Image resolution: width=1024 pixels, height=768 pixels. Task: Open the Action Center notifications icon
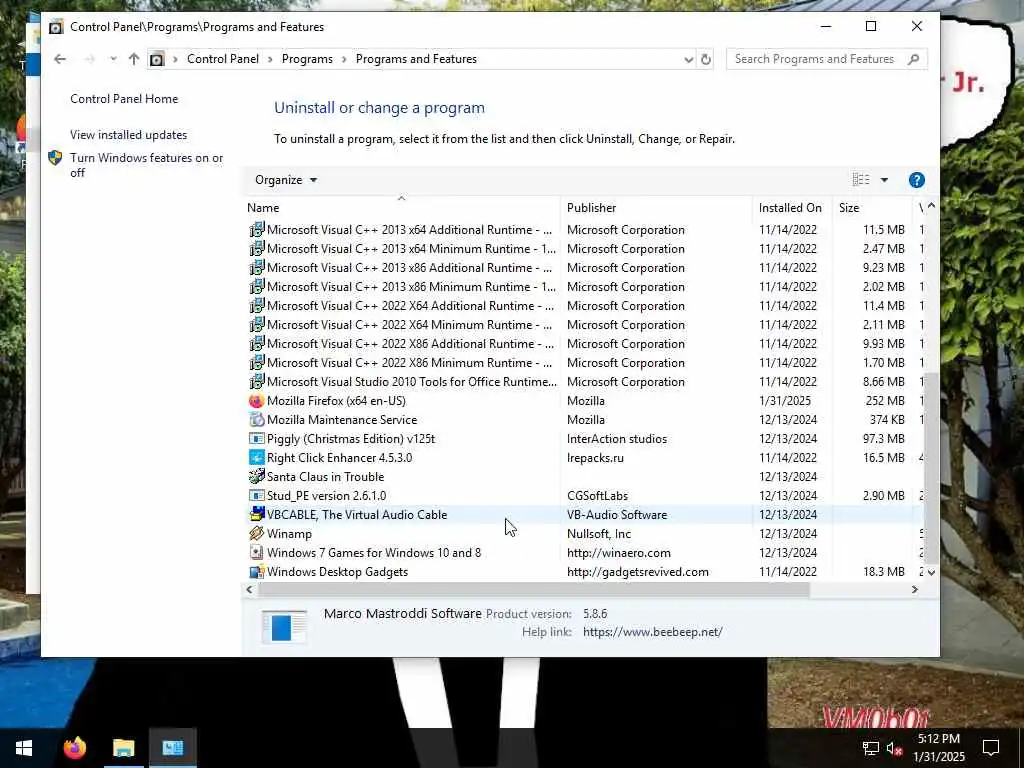[991, 748]
